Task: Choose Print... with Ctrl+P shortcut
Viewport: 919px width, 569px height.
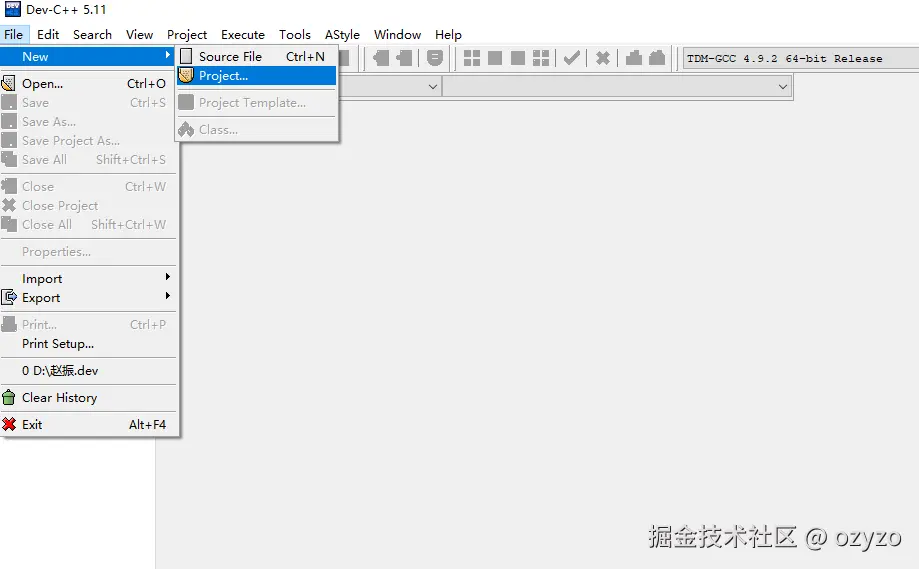Action: 88,325
